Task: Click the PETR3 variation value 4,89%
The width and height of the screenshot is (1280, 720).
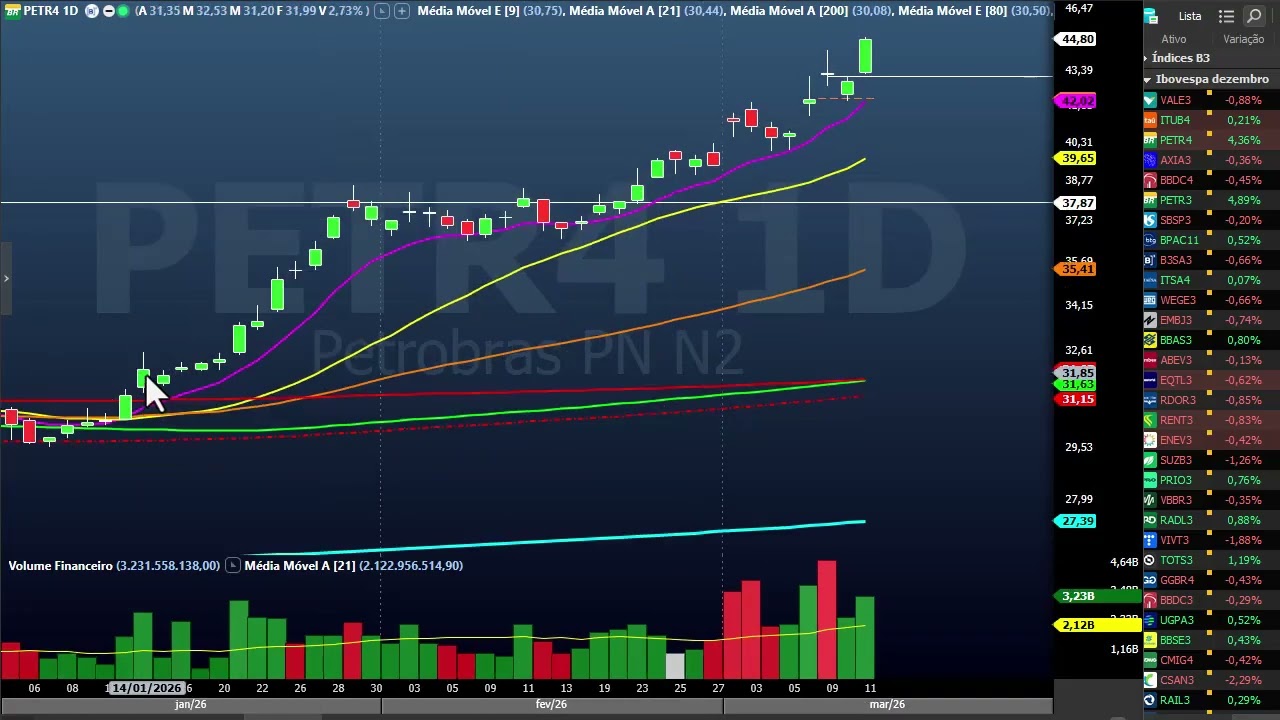Action: 1243,200
